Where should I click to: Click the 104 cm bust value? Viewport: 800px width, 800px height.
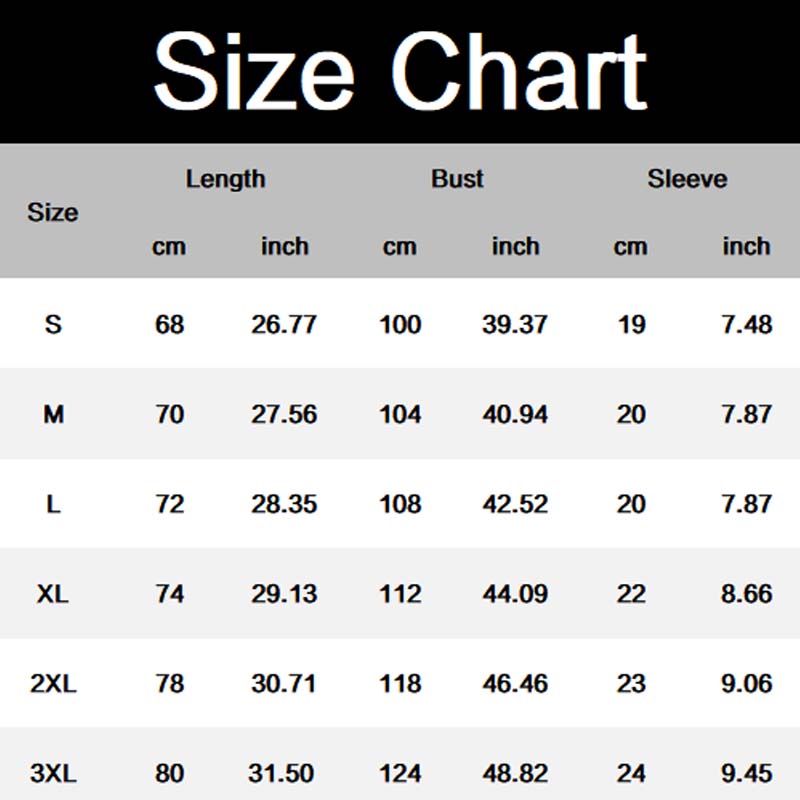[x=400, y=414]
